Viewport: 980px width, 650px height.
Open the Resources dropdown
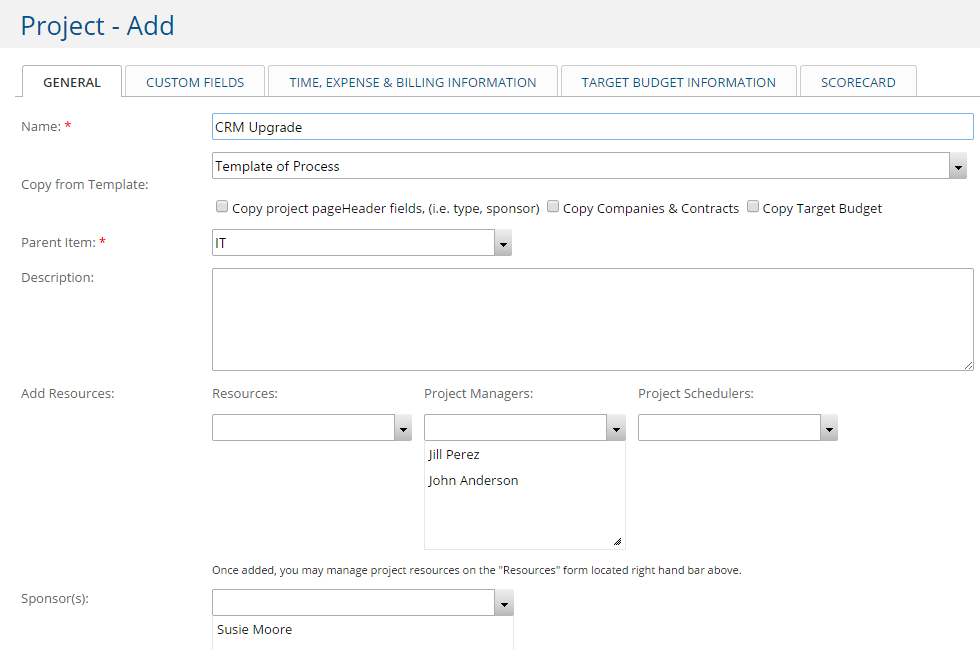pos(402,427)
